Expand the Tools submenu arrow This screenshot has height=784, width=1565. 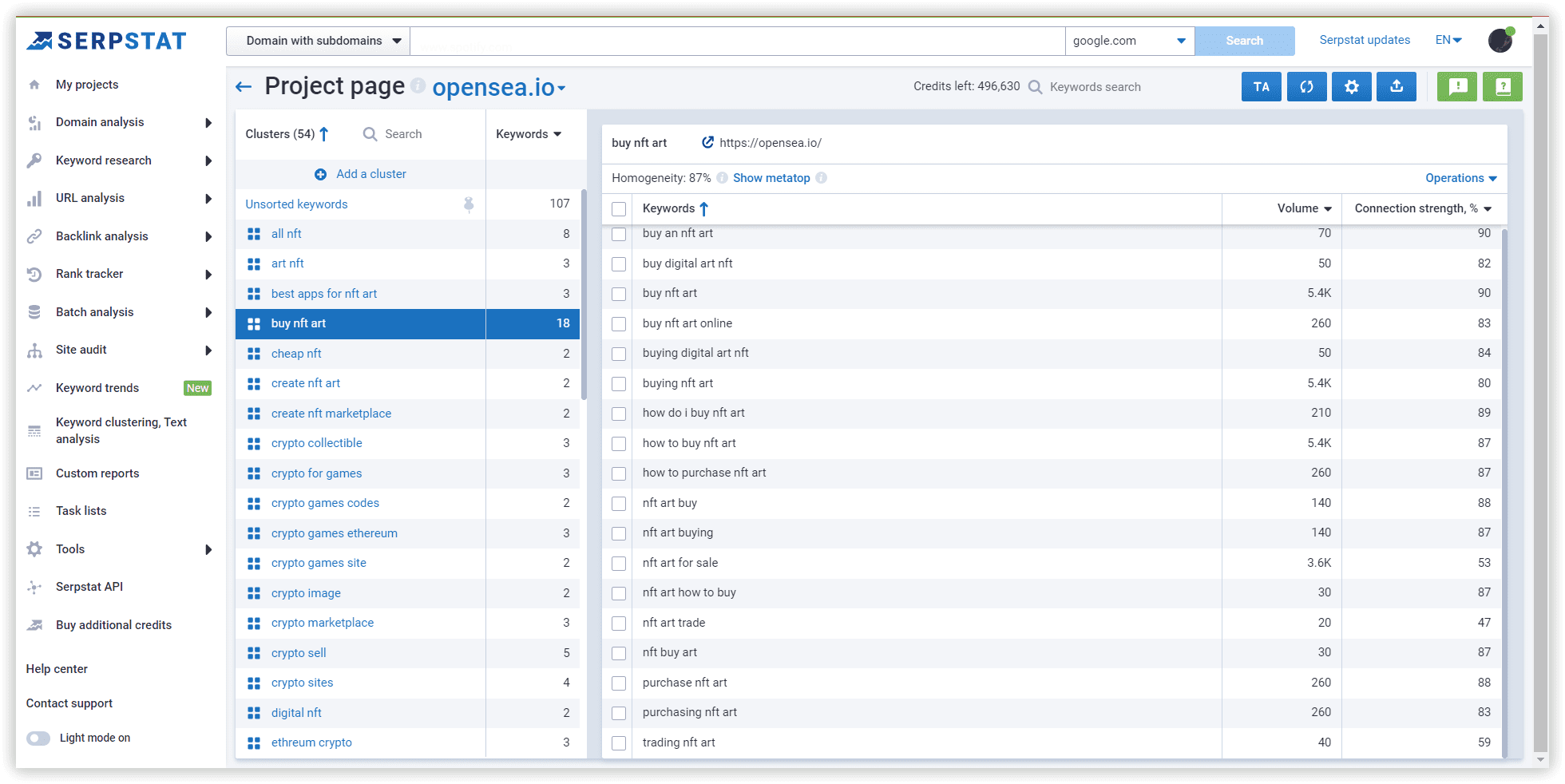(x=208, y=549)
